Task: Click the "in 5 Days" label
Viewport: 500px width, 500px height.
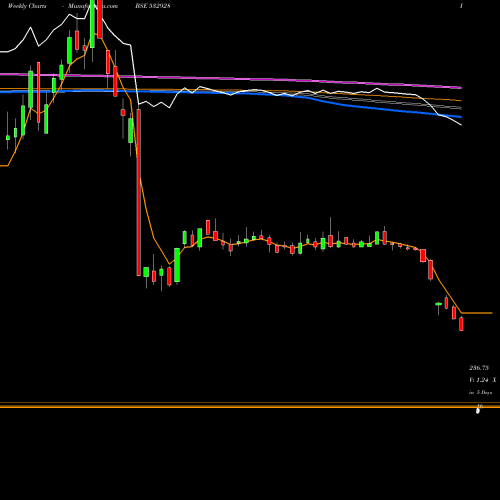Action: [480, 392]
